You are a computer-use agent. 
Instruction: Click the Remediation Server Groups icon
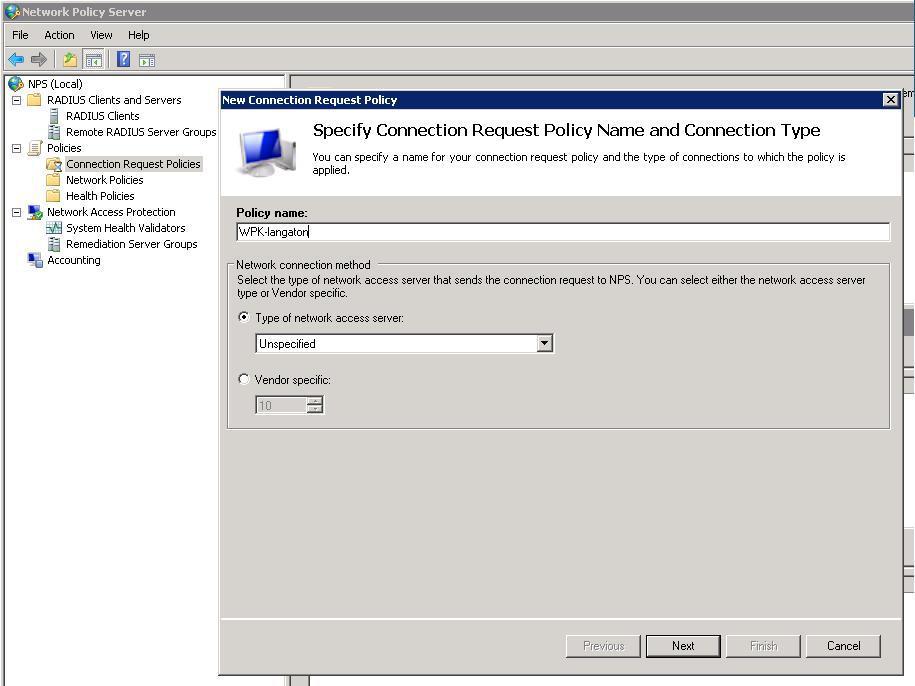point(54,244)
